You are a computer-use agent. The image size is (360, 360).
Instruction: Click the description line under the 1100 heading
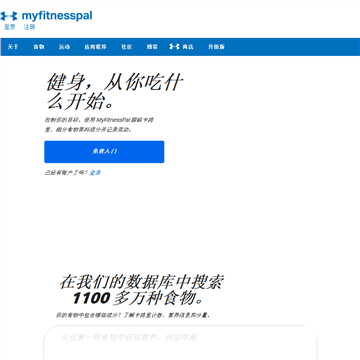tap(133, 315)
